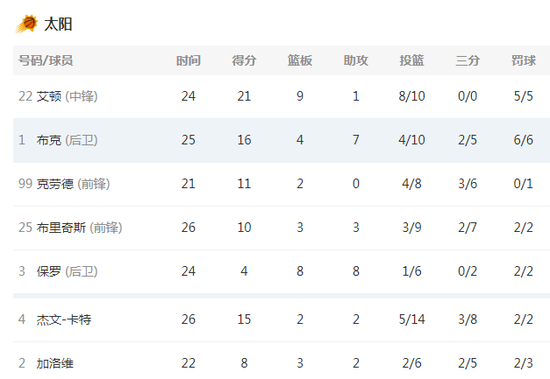Click the Suns team logo icon
The height and width of the screenshot is (379, 550).
pyautogui.click(x=27, y=24)
